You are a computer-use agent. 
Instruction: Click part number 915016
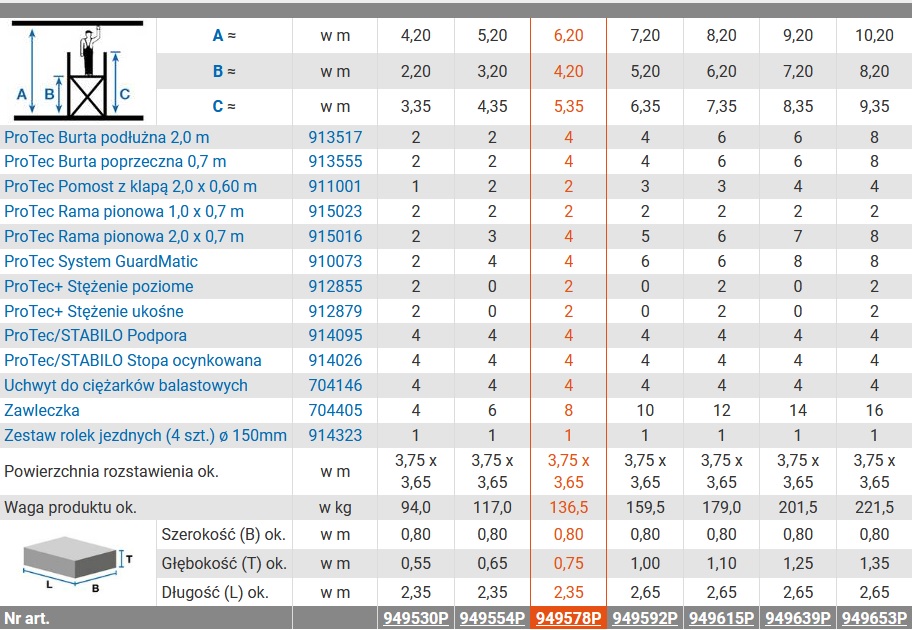click(335, 236)
